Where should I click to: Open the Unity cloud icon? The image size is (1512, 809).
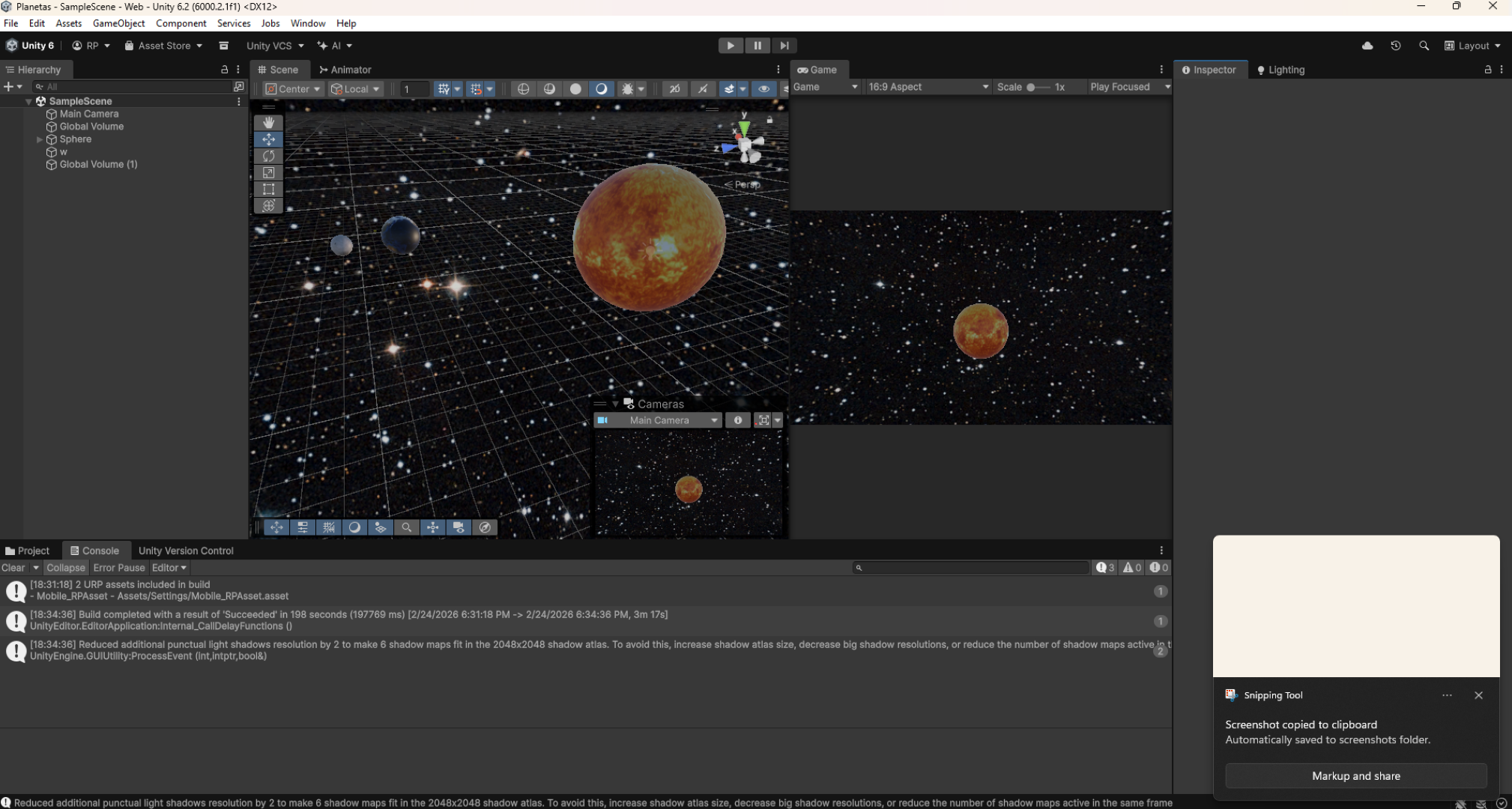point(1367,46)
